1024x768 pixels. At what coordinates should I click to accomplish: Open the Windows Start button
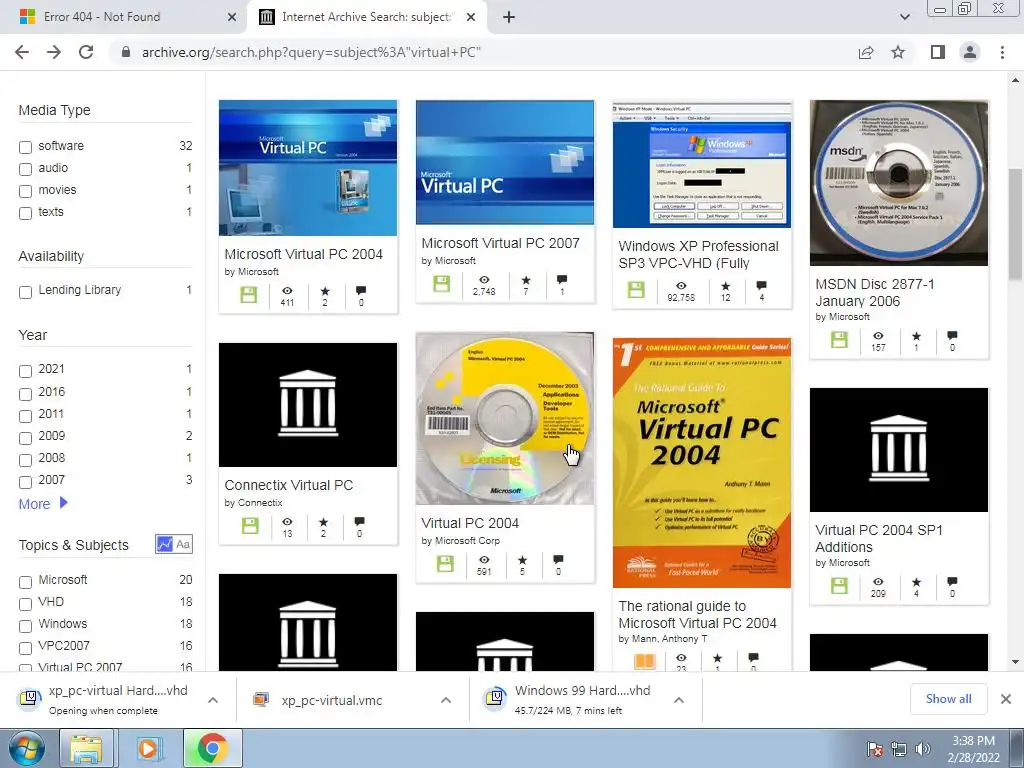pyautogui.click(x=26, y=748)
